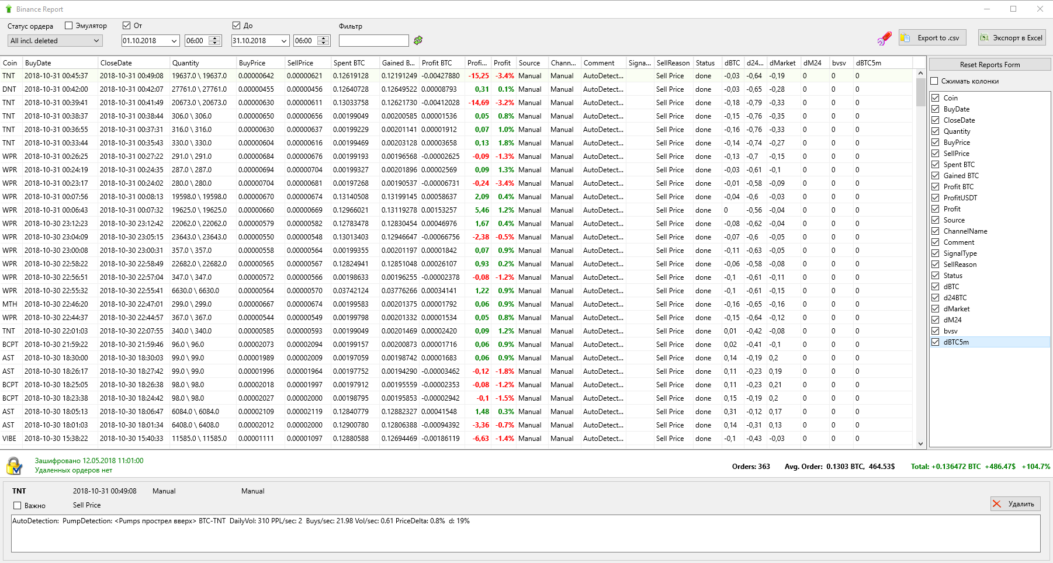The image size is (1053, 563).
Task: Click Reset Reports Form button
Action: click(989, 64)
